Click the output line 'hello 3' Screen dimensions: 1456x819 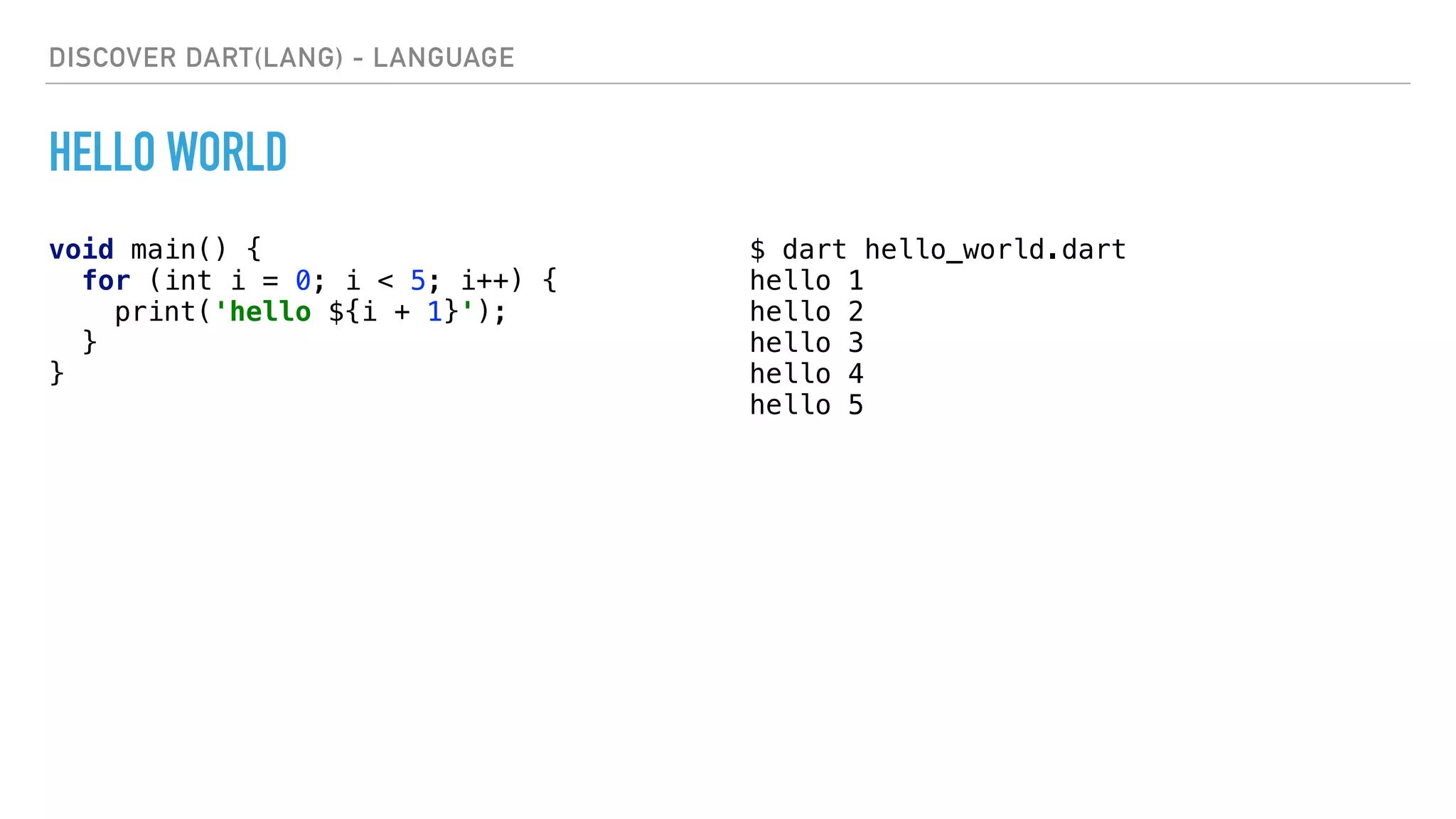pyautogui.click(x=806, y=343)
